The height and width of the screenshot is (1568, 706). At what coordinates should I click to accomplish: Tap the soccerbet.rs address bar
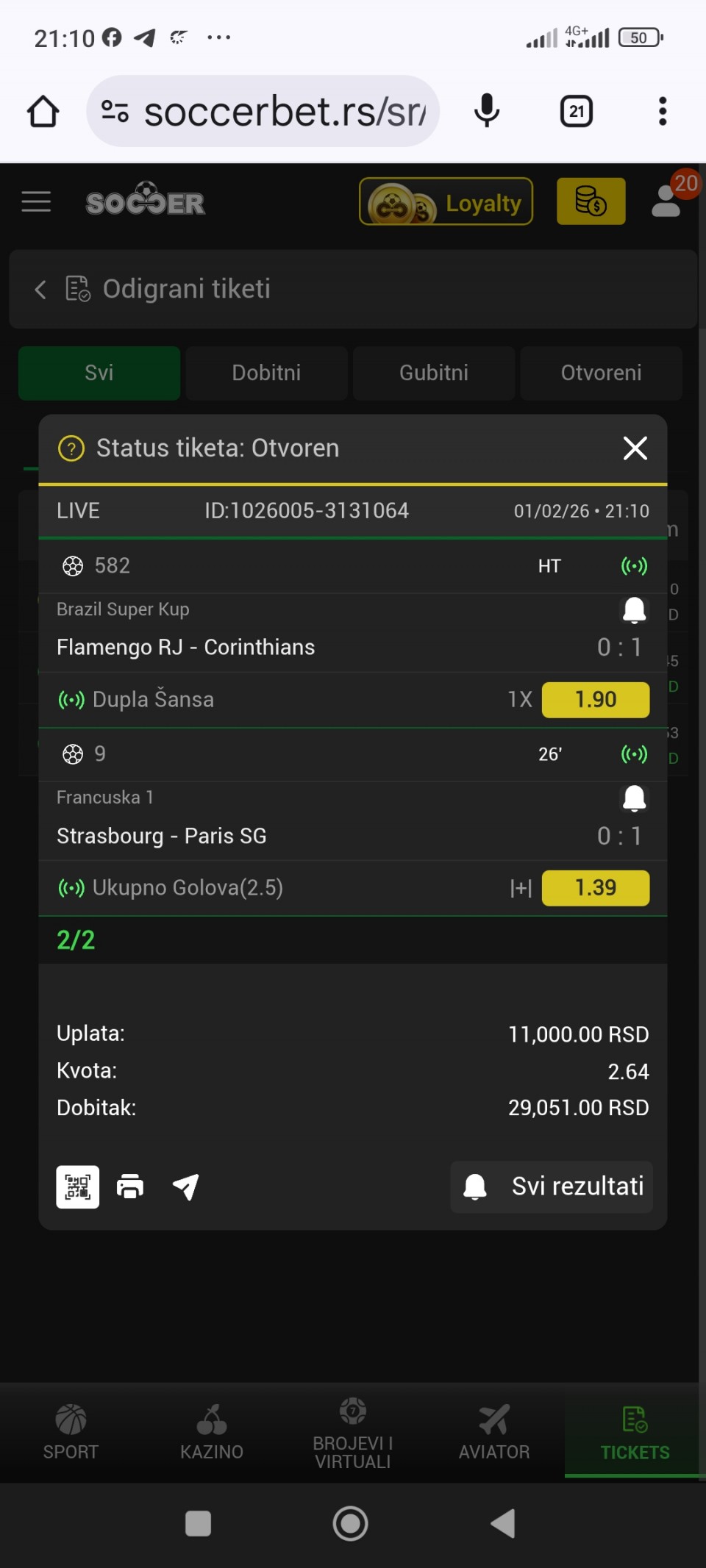pyautogui.click(x=263, y=112)
